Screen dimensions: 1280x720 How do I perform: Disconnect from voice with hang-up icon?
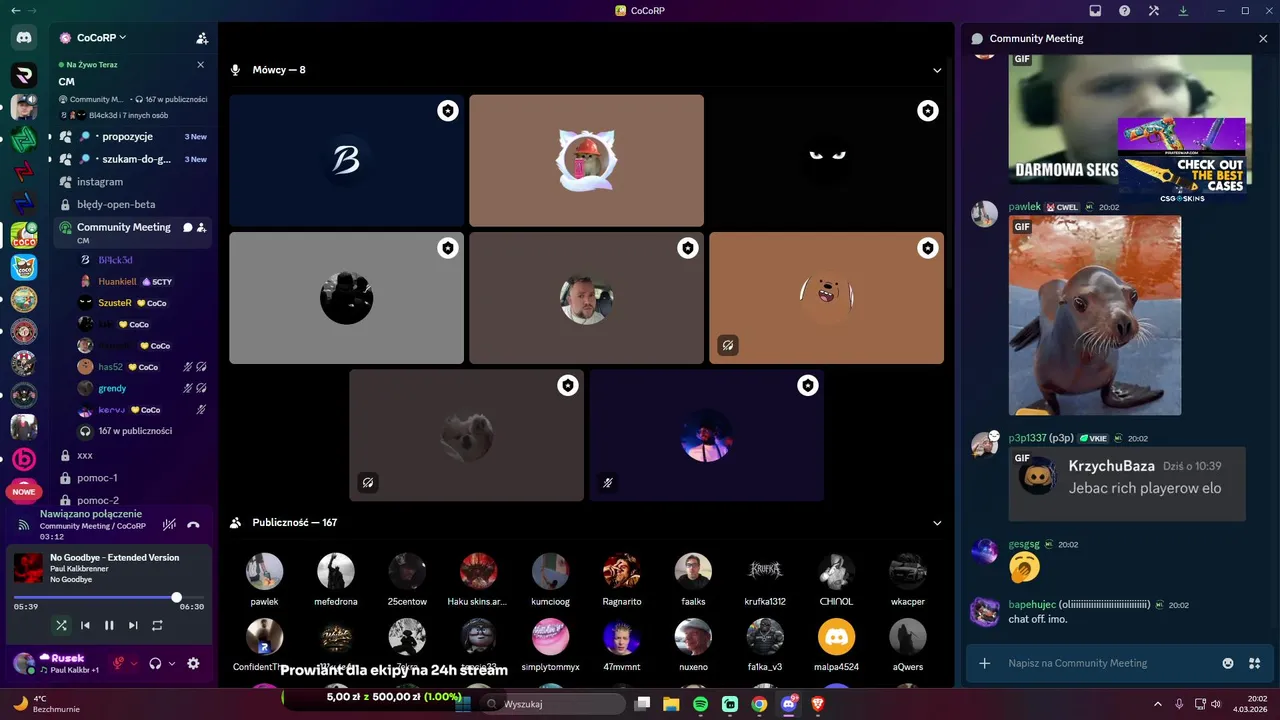193,524
